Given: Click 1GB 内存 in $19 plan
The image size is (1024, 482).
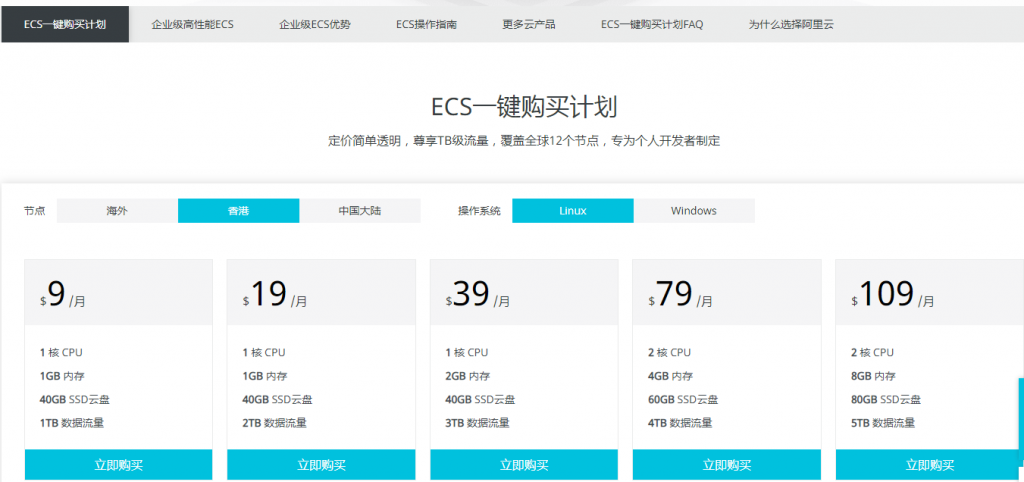Looking at the screenshot, I should coord(264,376).
